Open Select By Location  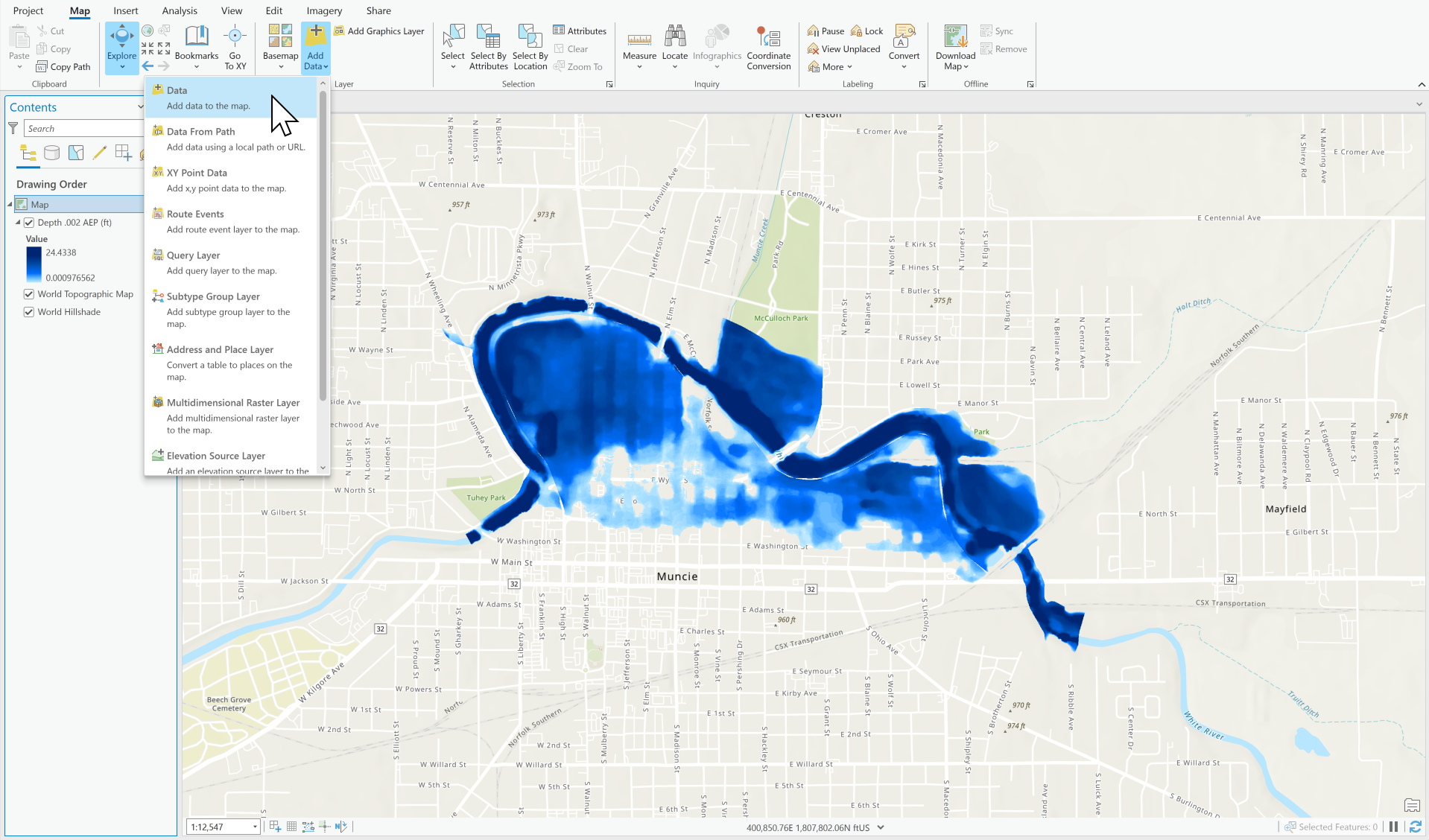(x=530, y=48)
